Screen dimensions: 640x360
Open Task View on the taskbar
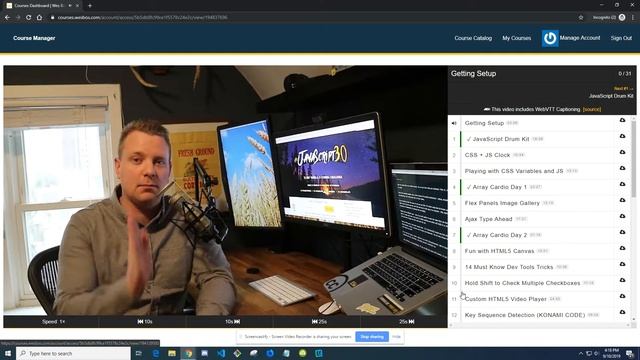[x=139, y=353]
